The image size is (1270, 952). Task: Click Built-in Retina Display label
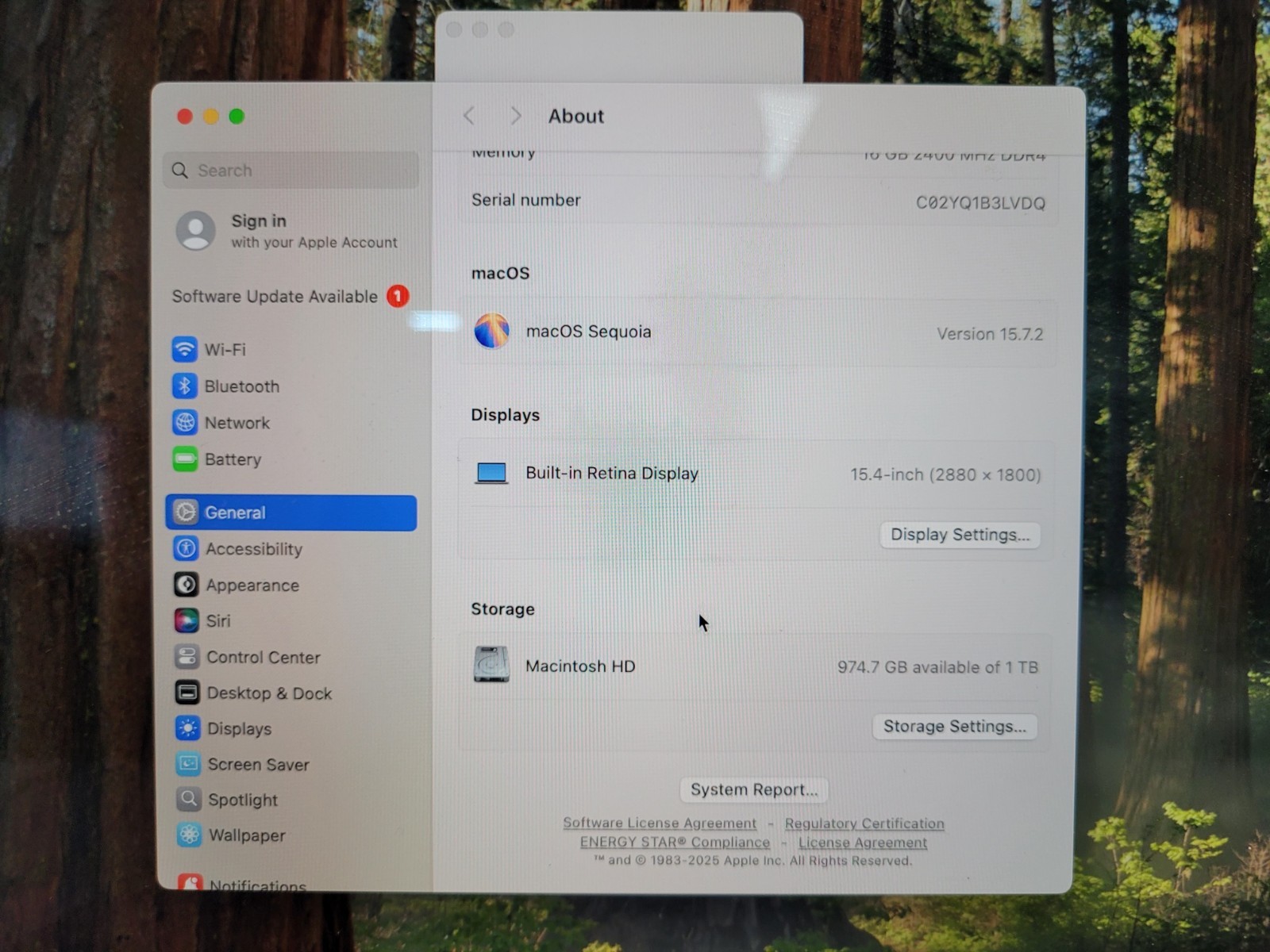(612, 474)
